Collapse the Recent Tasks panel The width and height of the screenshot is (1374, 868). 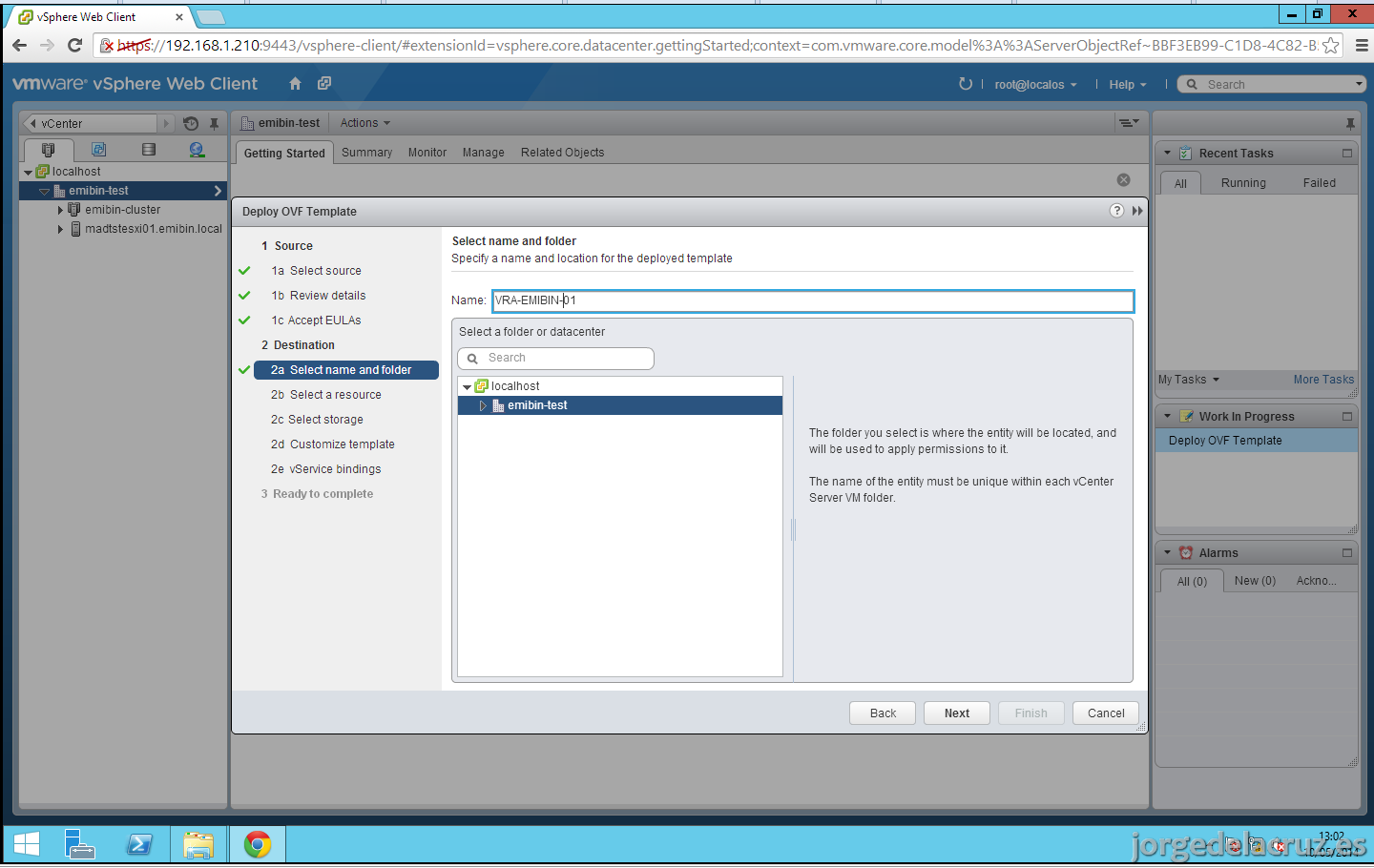[x=1167, y=153]
